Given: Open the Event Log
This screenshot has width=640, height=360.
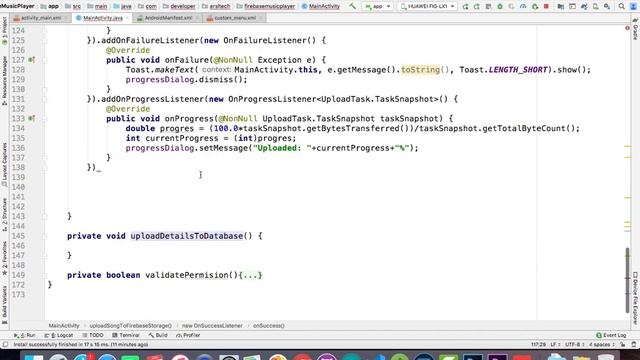Looking at the screenshot, I should pyautogui.click(x=611, y=335).
